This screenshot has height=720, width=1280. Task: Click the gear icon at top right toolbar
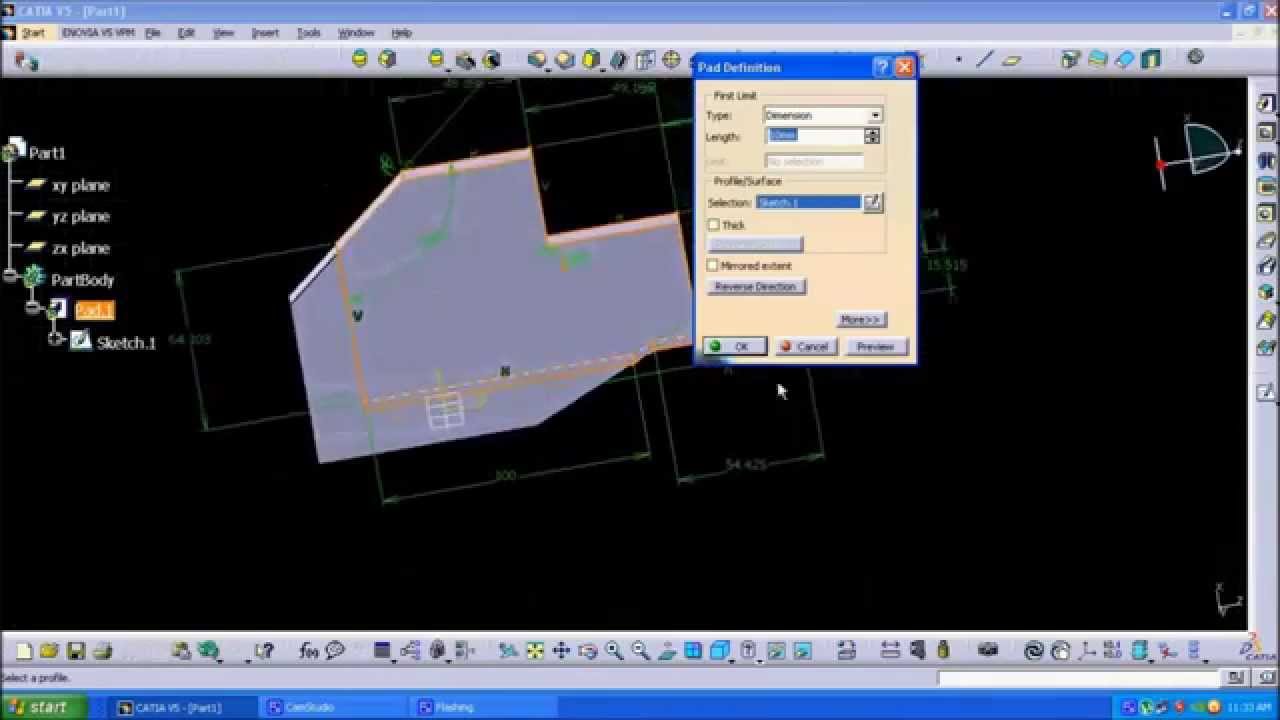point(1195,58)
